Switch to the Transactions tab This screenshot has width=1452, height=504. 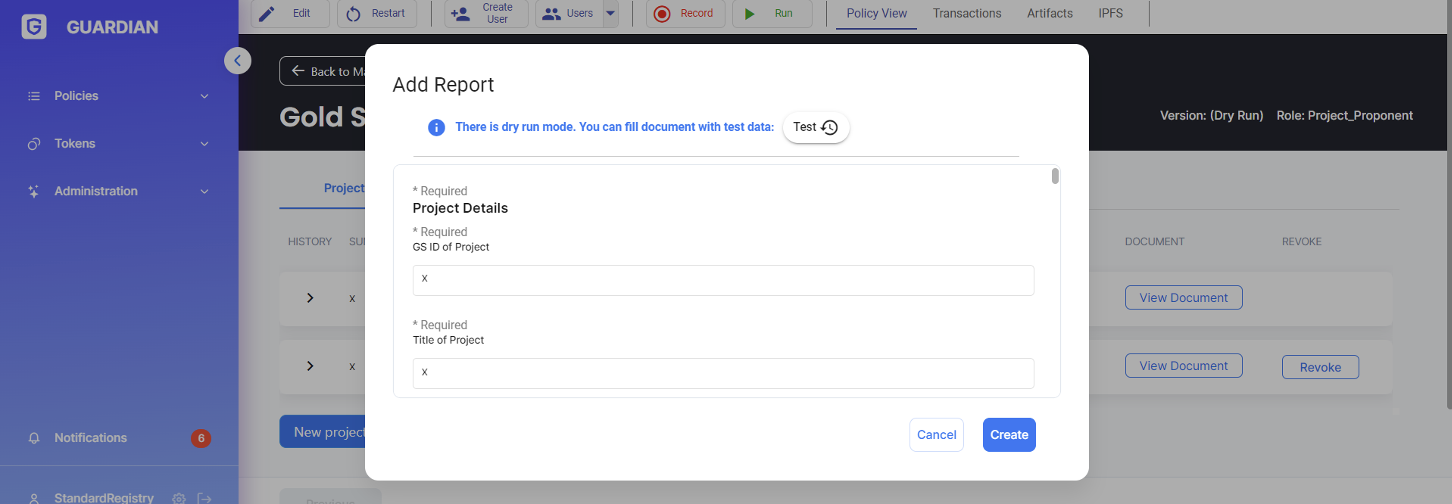966,13
